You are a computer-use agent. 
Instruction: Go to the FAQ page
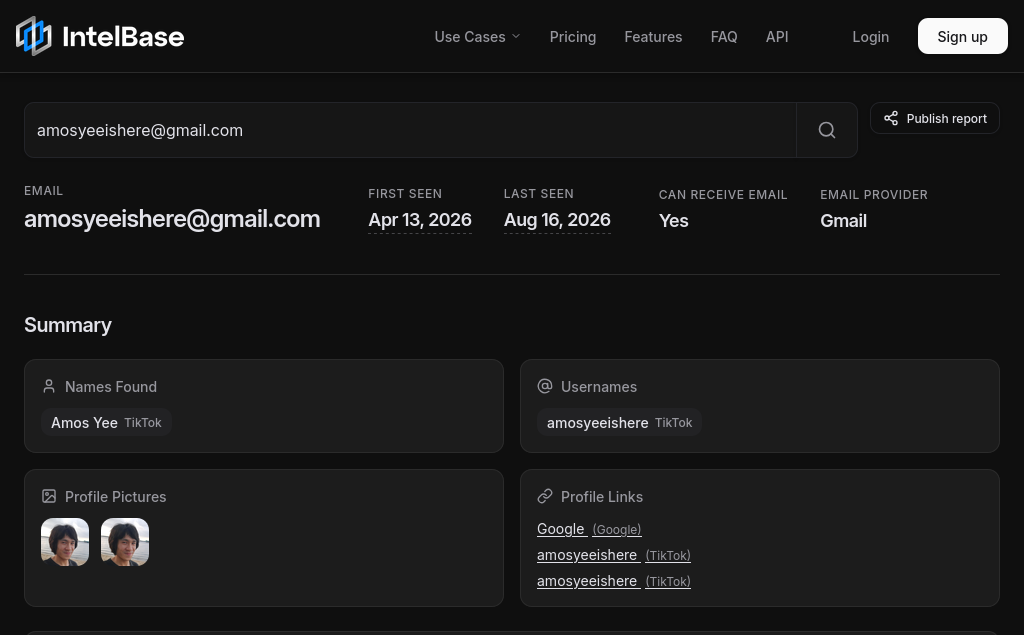click(724, 37)
